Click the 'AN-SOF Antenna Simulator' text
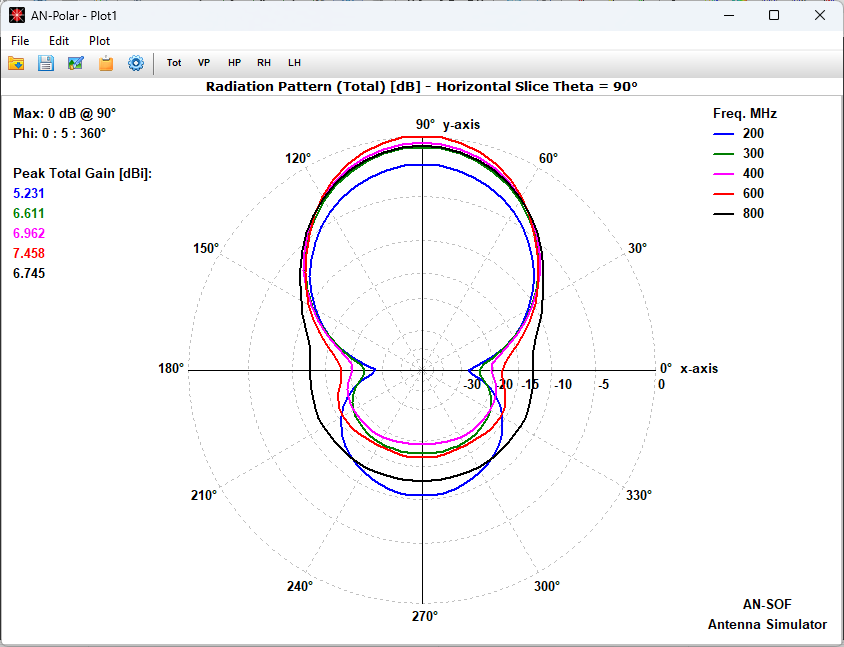 pos(767,614)
